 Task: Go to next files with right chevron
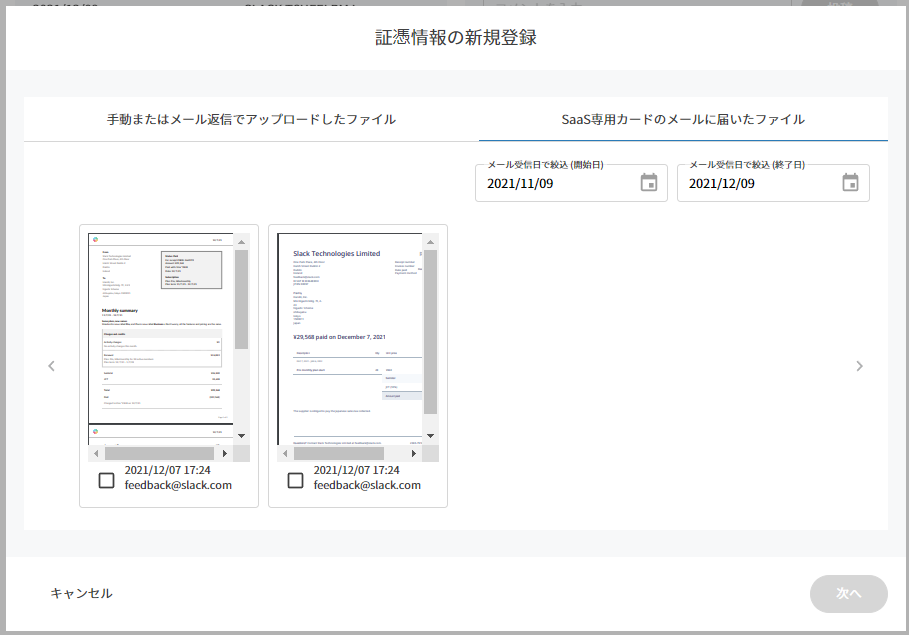point(860,366)
